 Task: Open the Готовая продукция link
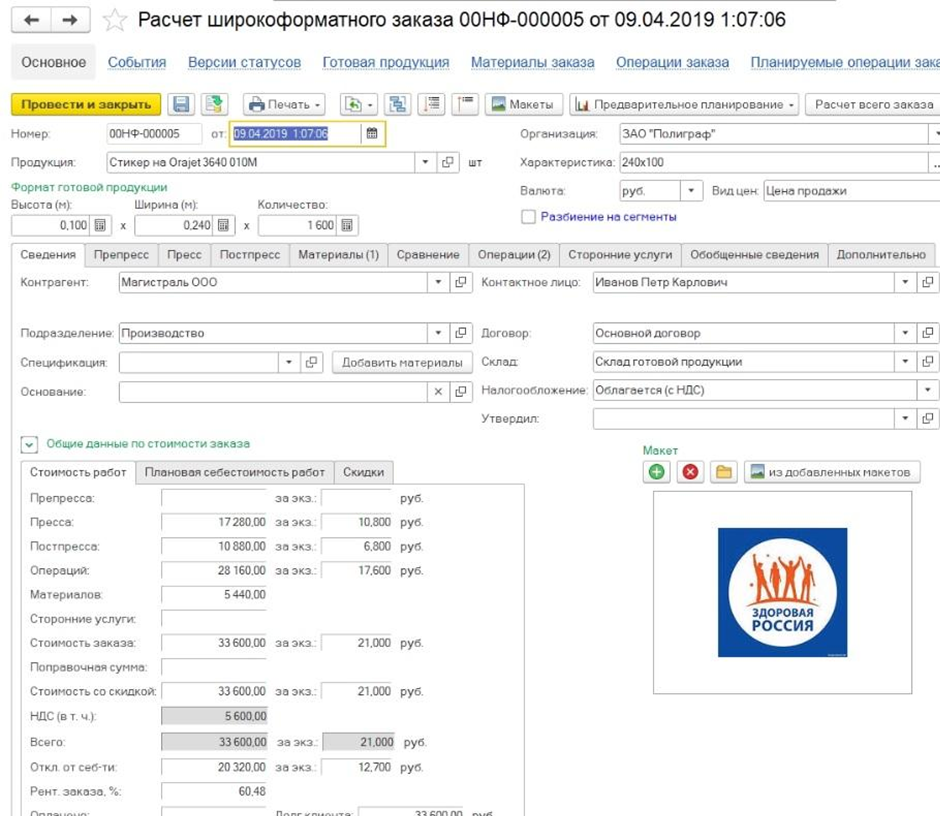pyautogui.click(x=385, y=62)
